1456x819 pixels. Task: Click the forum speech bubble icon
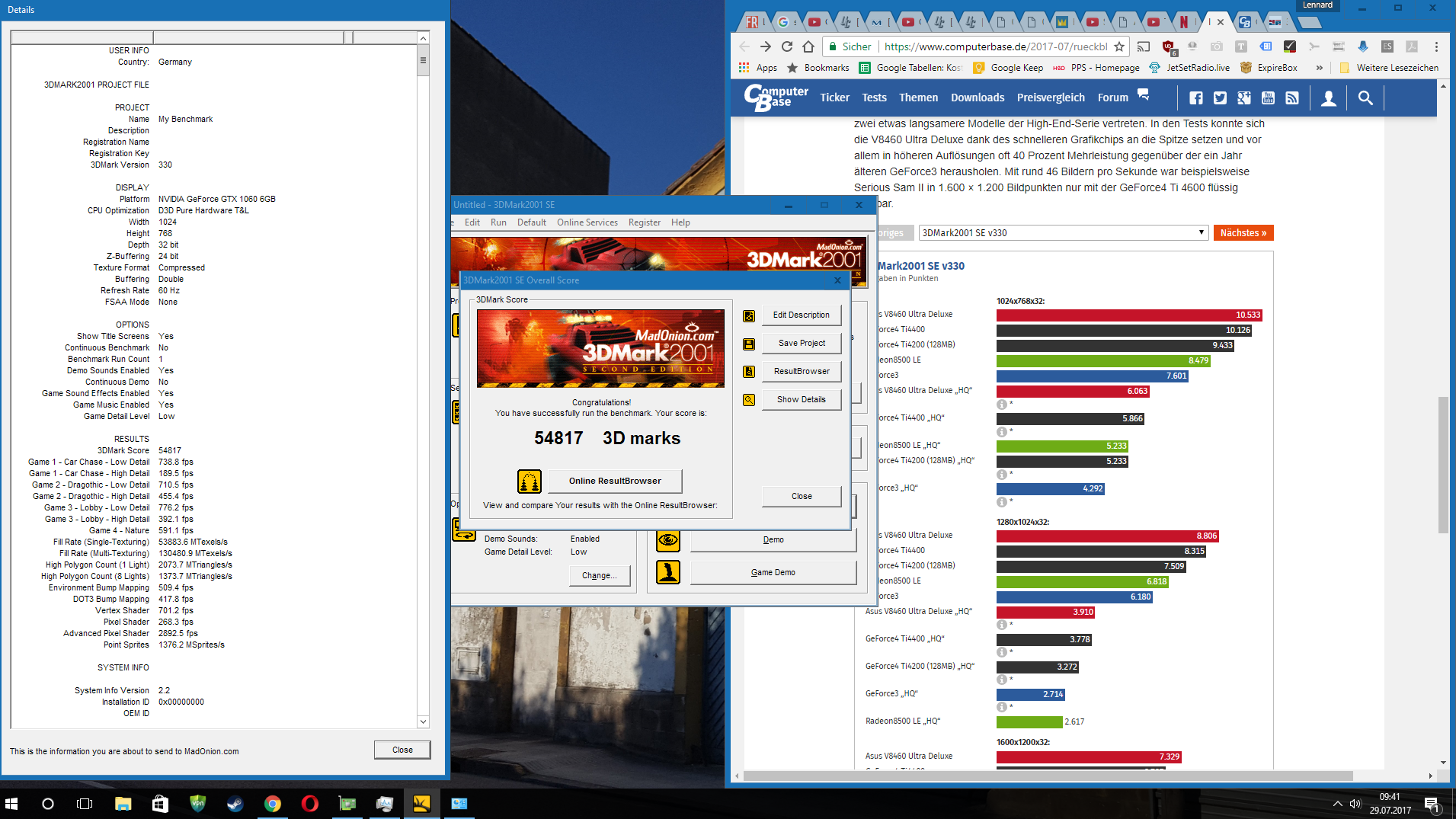[x=1143, y=94]
